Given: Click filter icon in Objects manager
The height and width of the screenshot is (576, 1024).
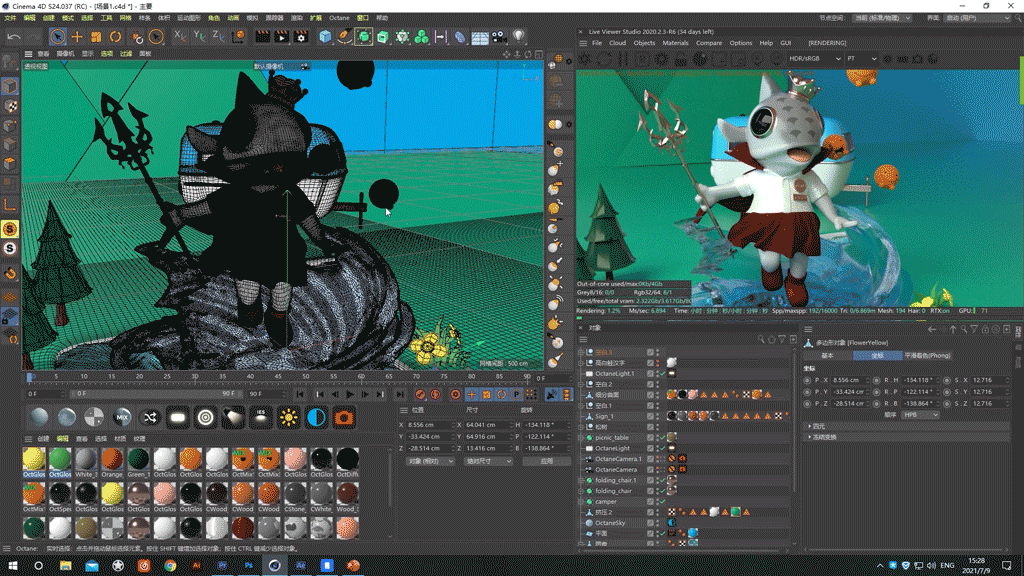Looking at the screenshot, I should click(x=782, y=340).
